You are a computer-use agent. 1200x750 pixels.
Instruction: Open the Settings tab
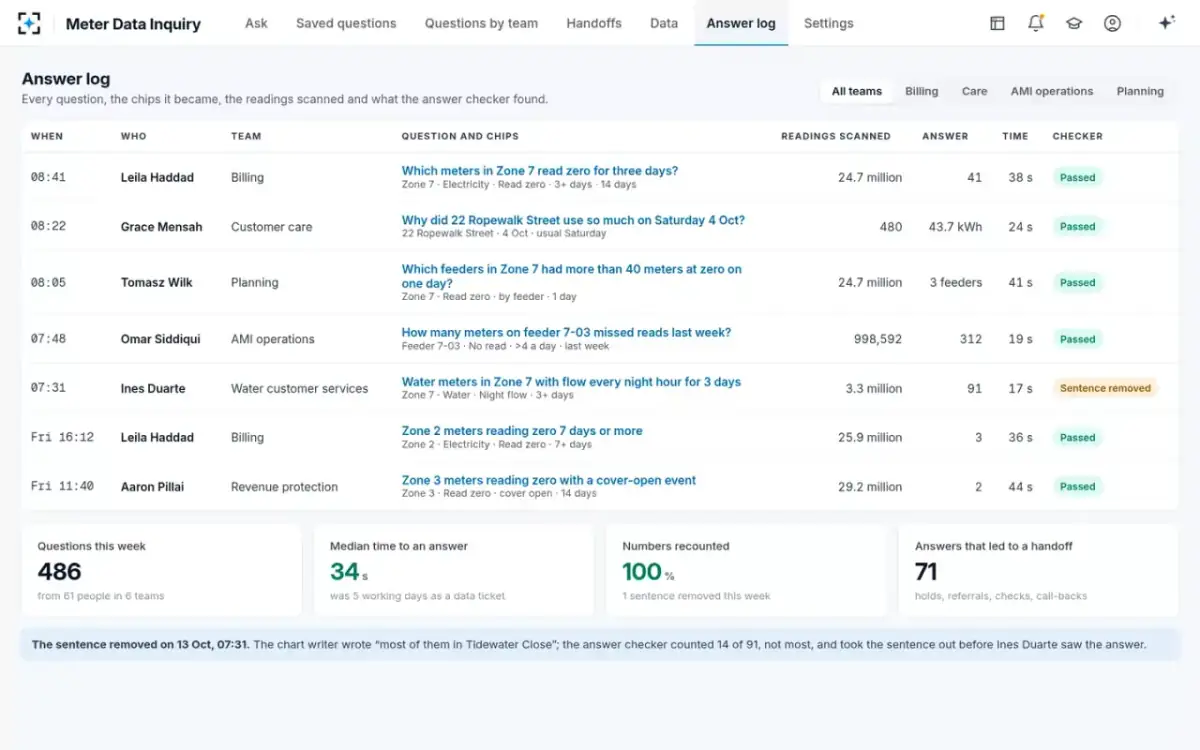(829, 23)
